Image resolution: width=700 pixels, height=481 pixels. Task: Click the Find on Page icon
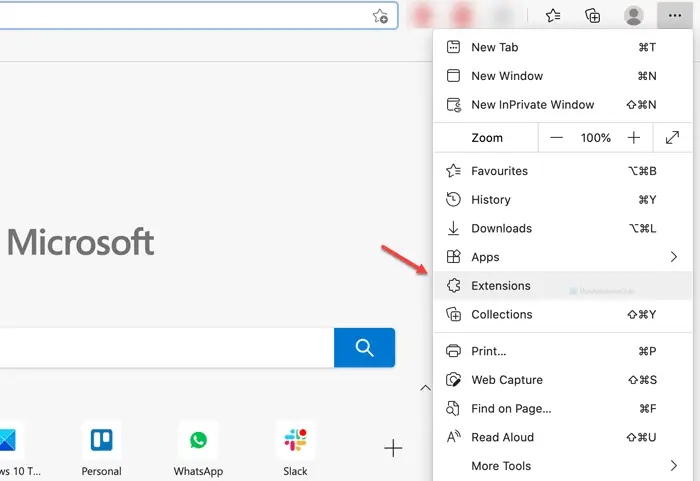pyautogui.click(x=453, y=409)
